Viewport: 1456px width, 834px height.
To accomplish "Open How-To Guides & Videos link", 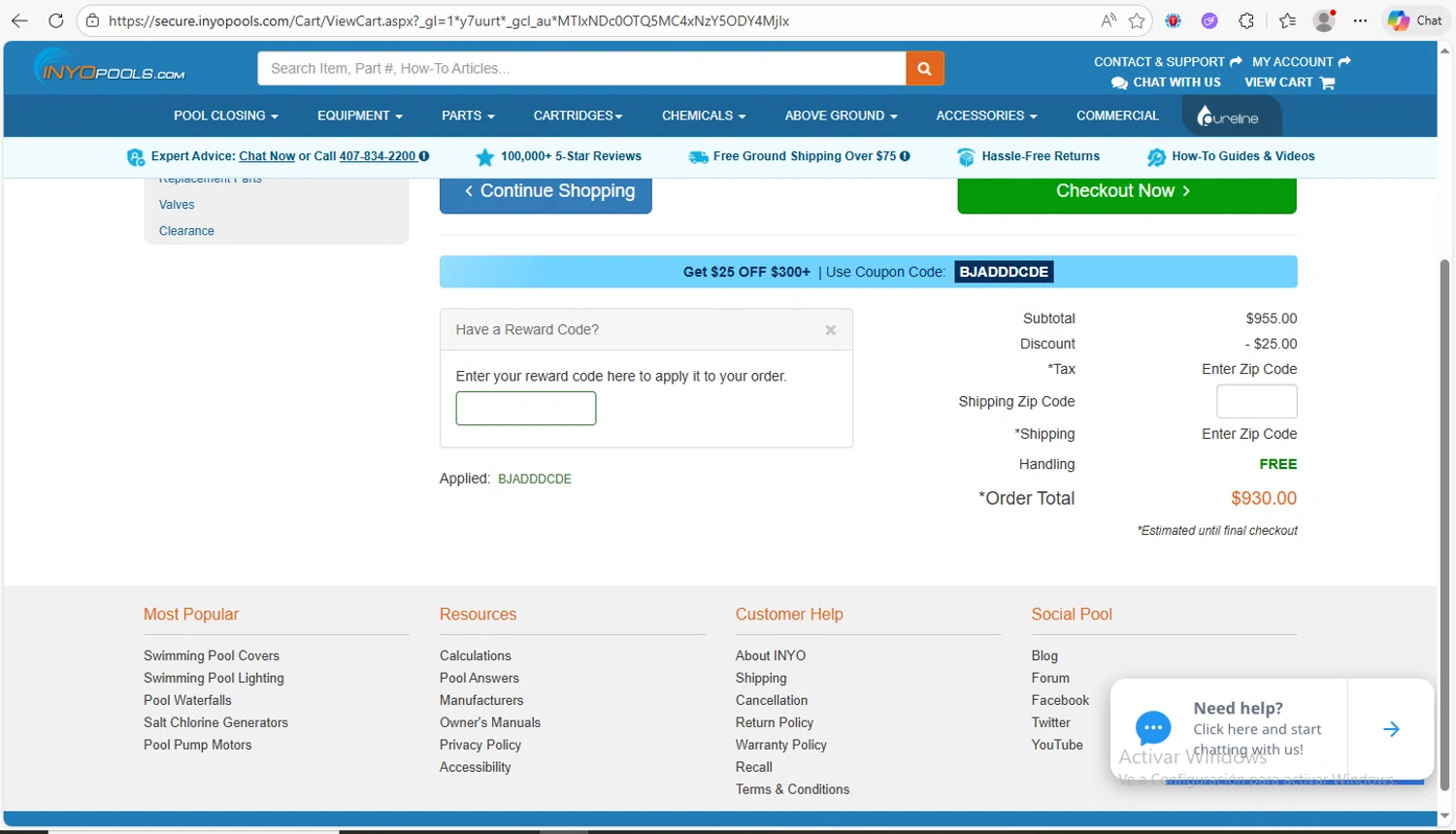I will coord(1243,156).
